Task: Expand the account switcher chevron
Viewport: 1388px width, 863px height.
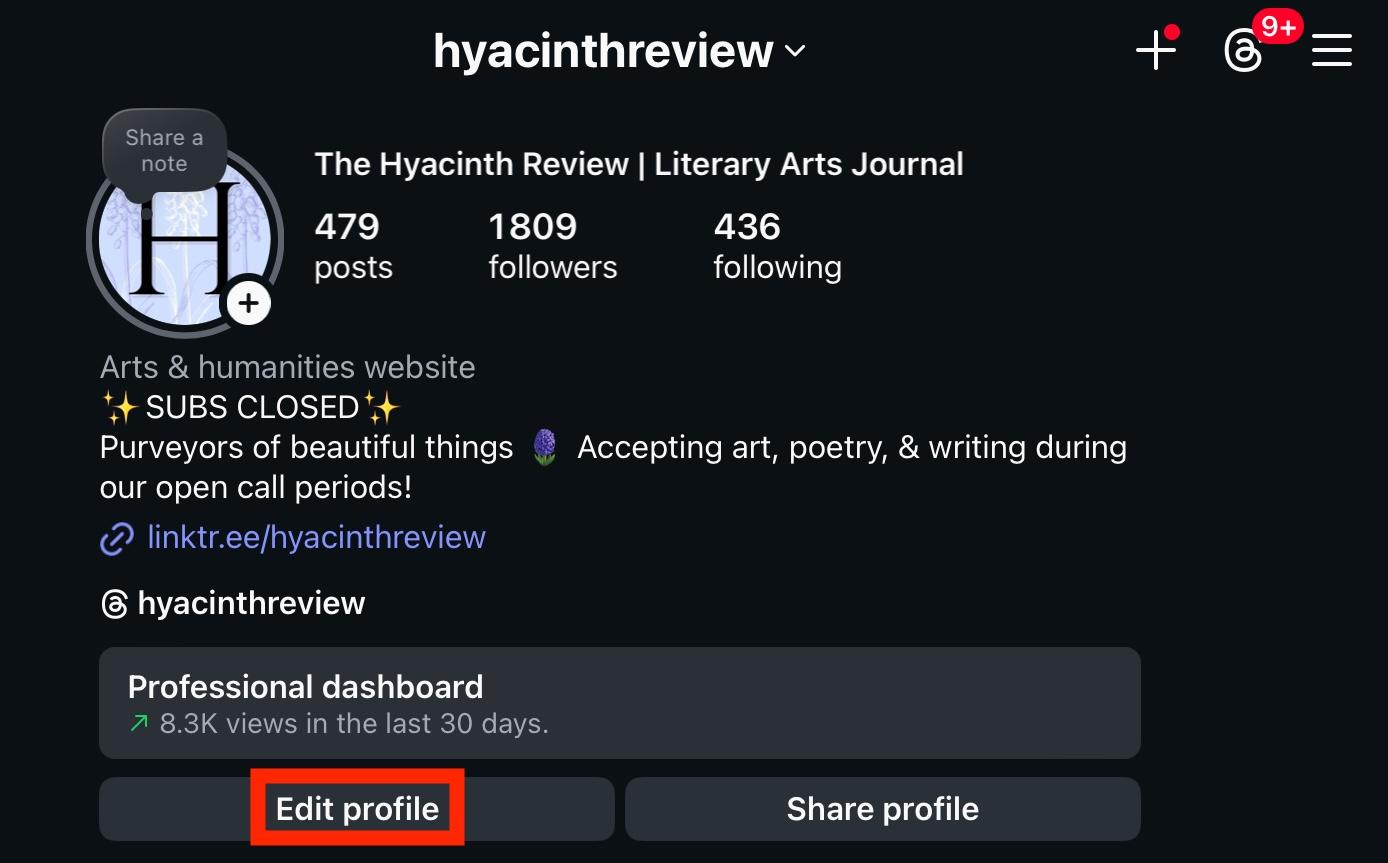Action: [x=795, y=51]
